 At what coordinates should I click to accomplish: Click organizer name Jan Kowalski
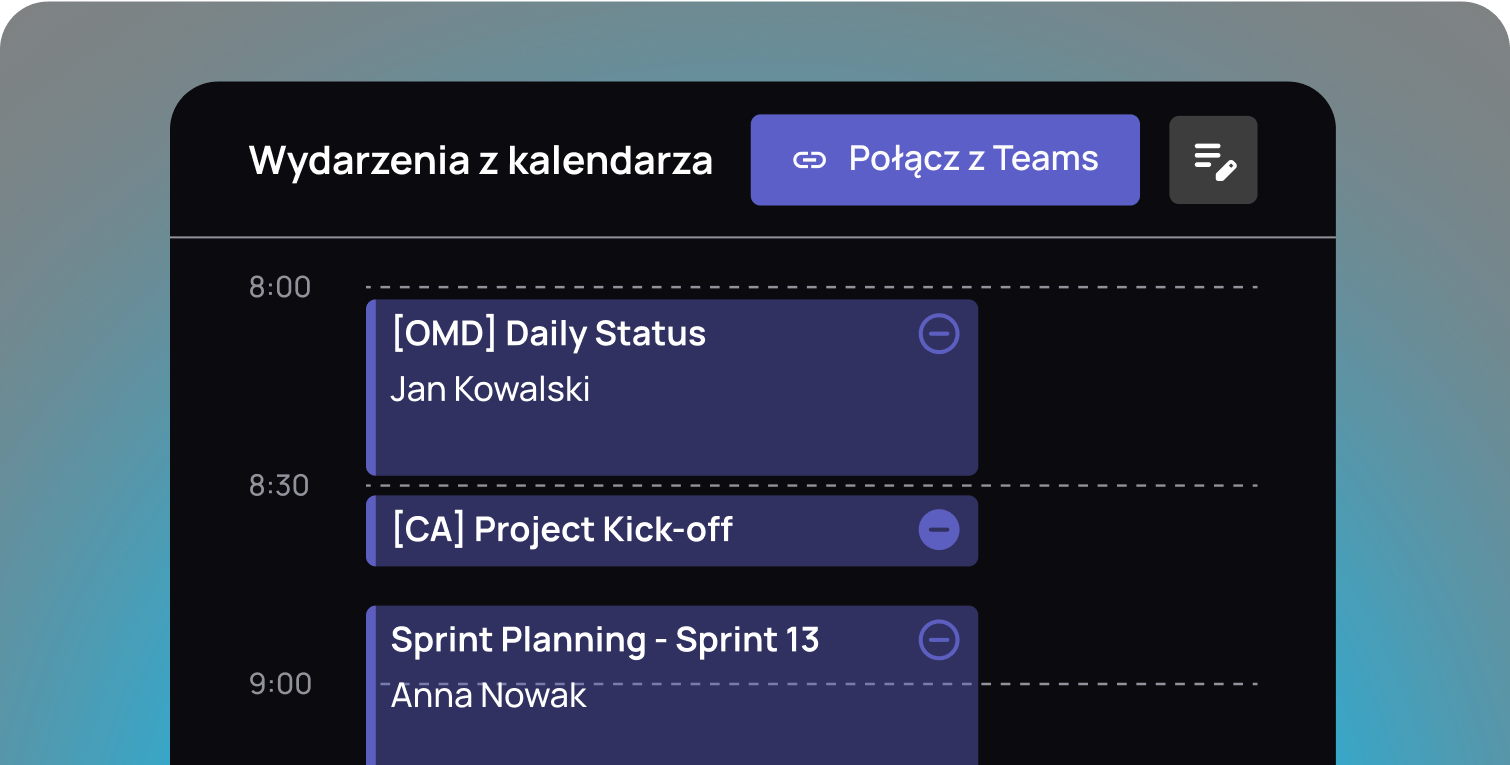[490, 389]
